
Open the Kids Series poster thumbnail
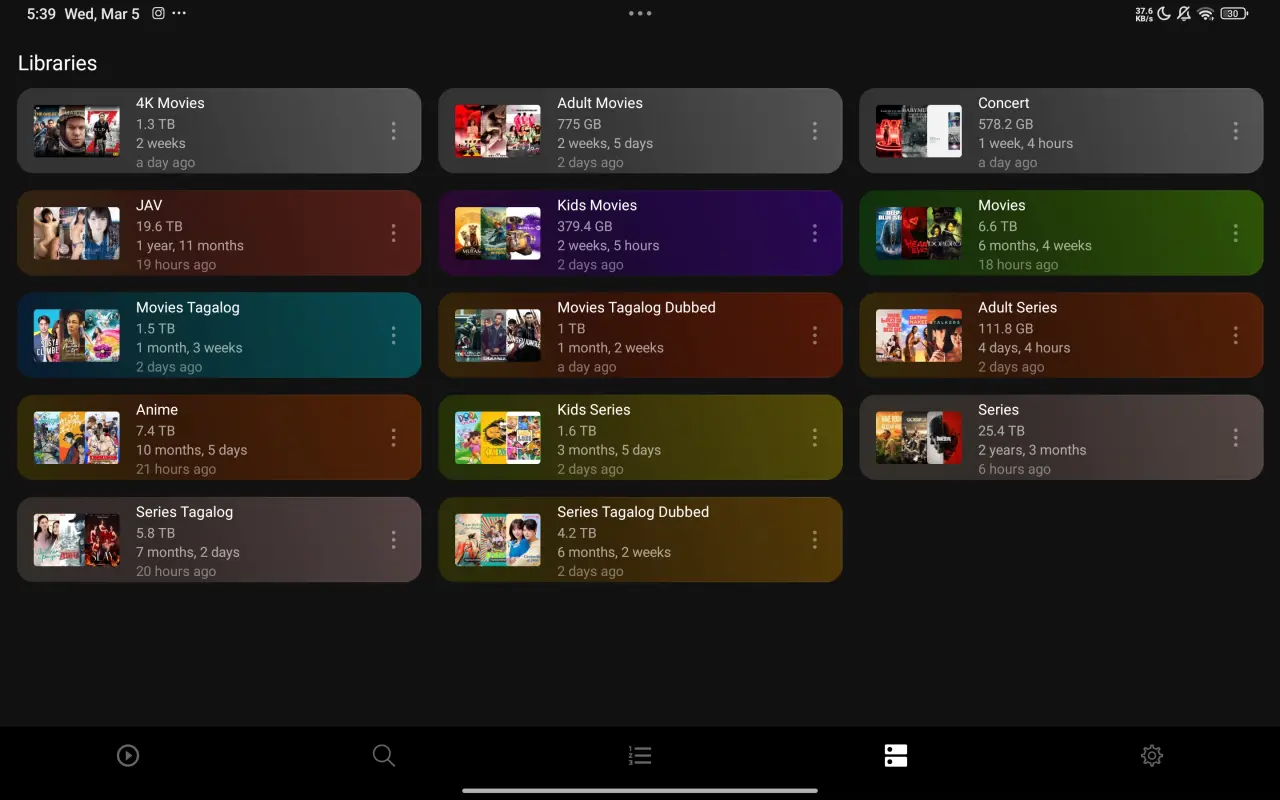498,437
